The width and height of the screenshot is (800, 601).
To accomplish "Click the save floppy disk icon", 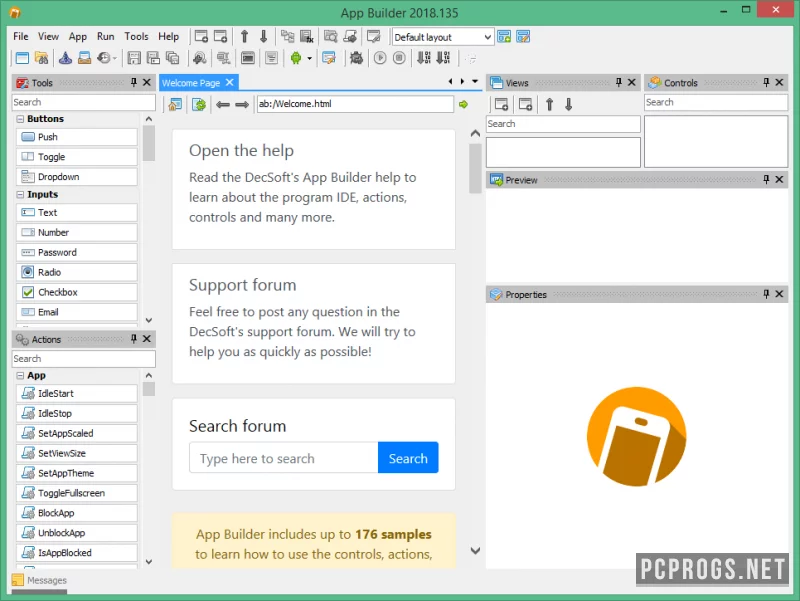I will [134, 58].
